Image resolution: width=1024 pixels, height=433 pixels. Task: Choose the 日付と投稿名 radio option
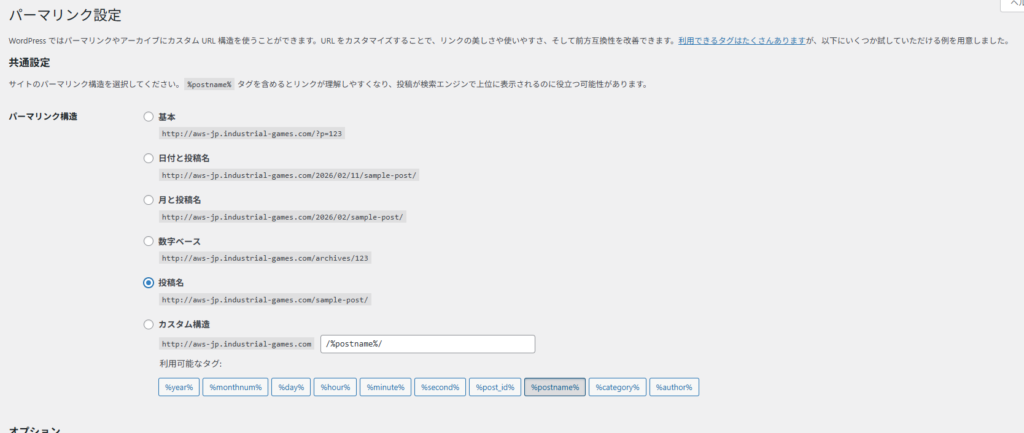pos(149,158)
